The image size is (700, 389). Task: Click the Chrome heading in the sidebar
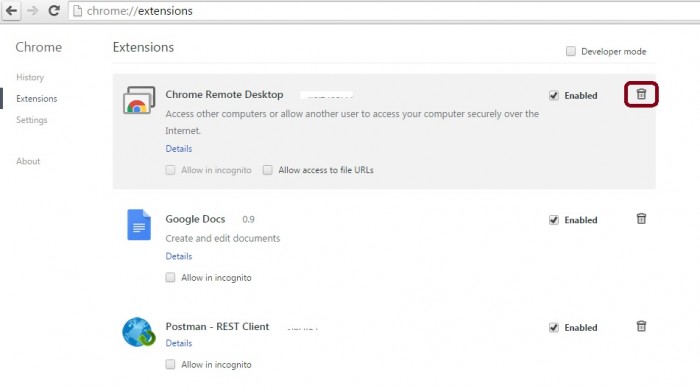pos(38,47)
